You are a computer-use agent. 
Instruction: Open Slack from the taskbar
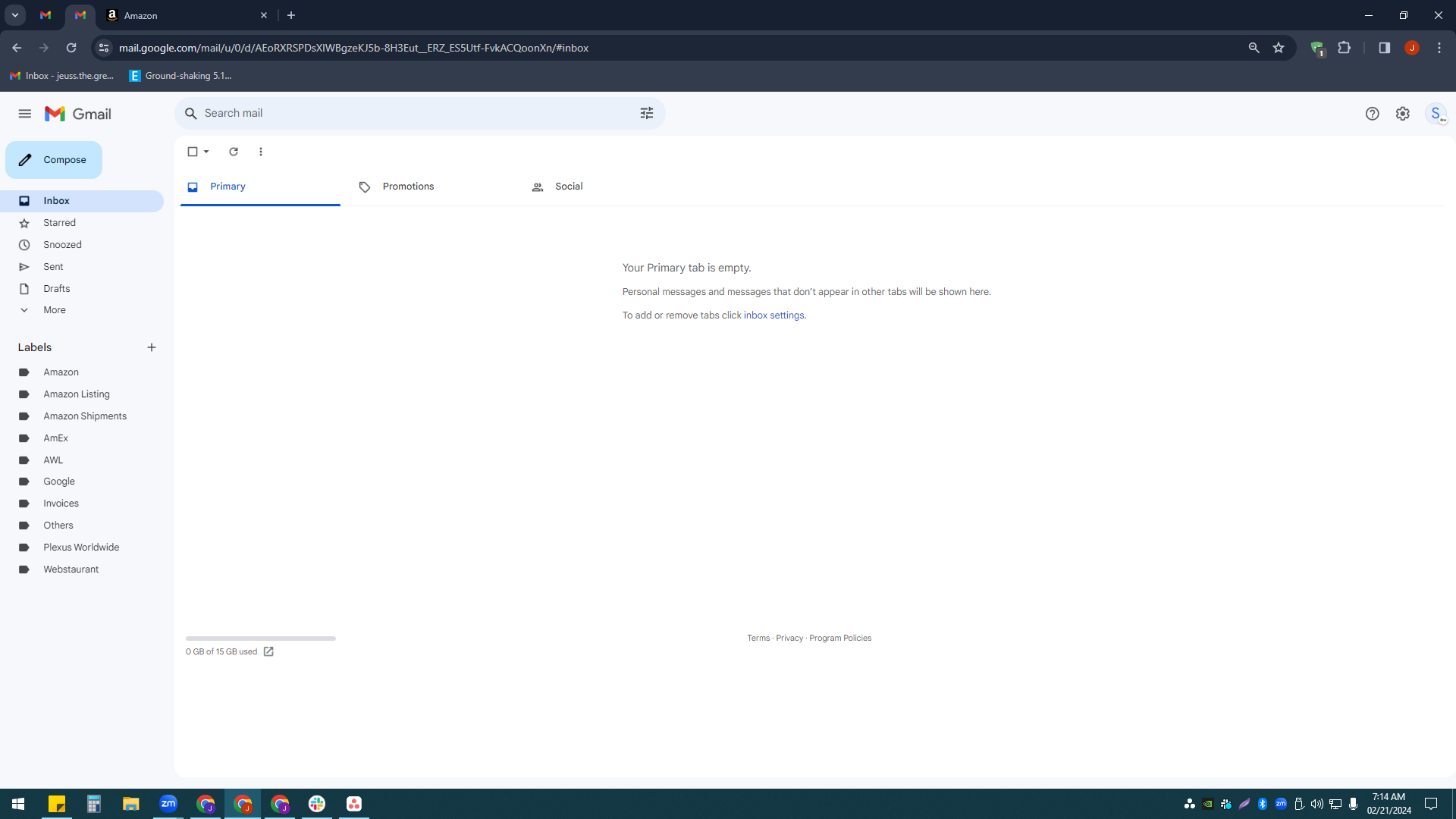pos(317,804)
